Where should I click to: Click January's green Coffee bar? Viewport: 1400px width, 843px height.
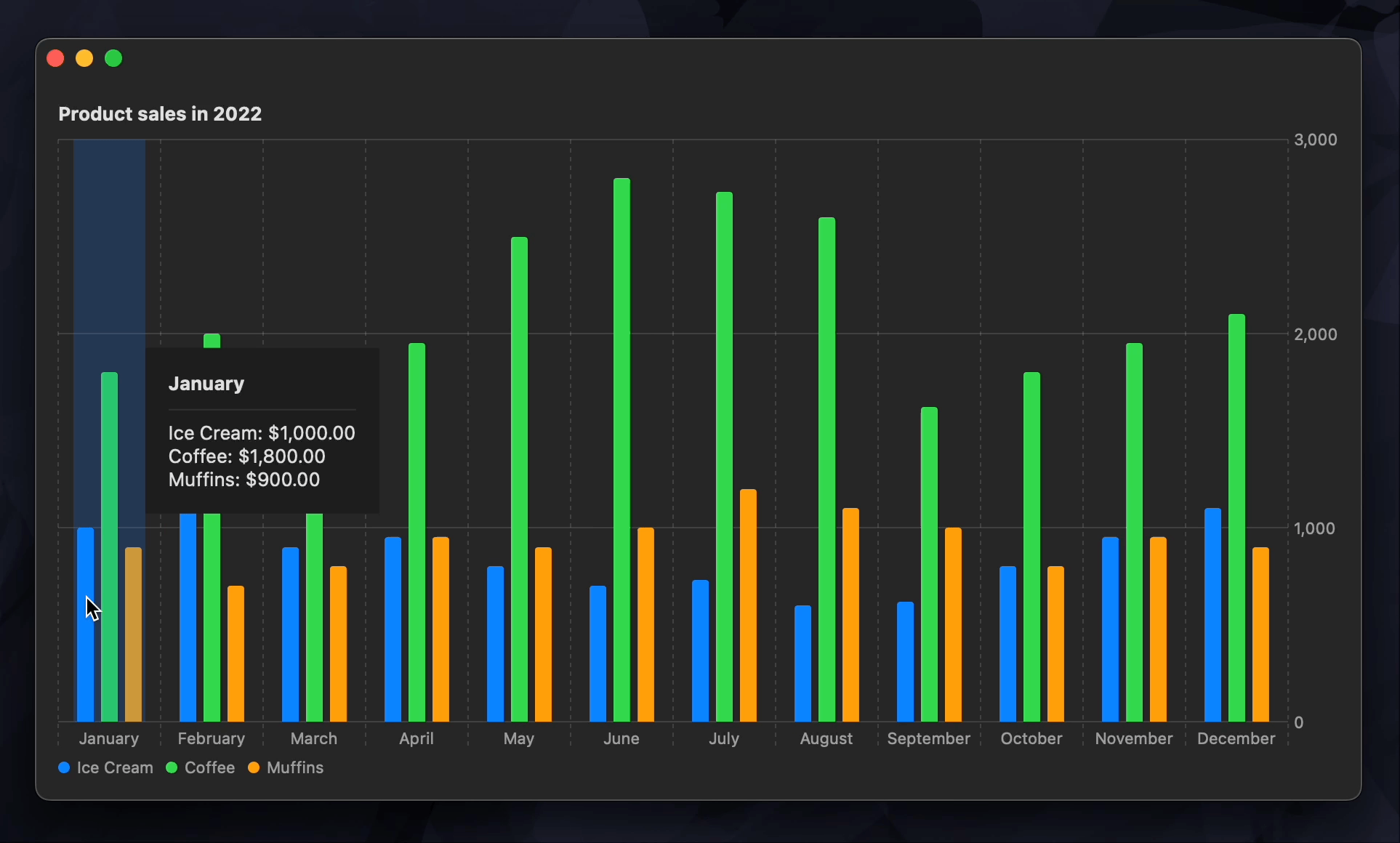pos(110,546)
